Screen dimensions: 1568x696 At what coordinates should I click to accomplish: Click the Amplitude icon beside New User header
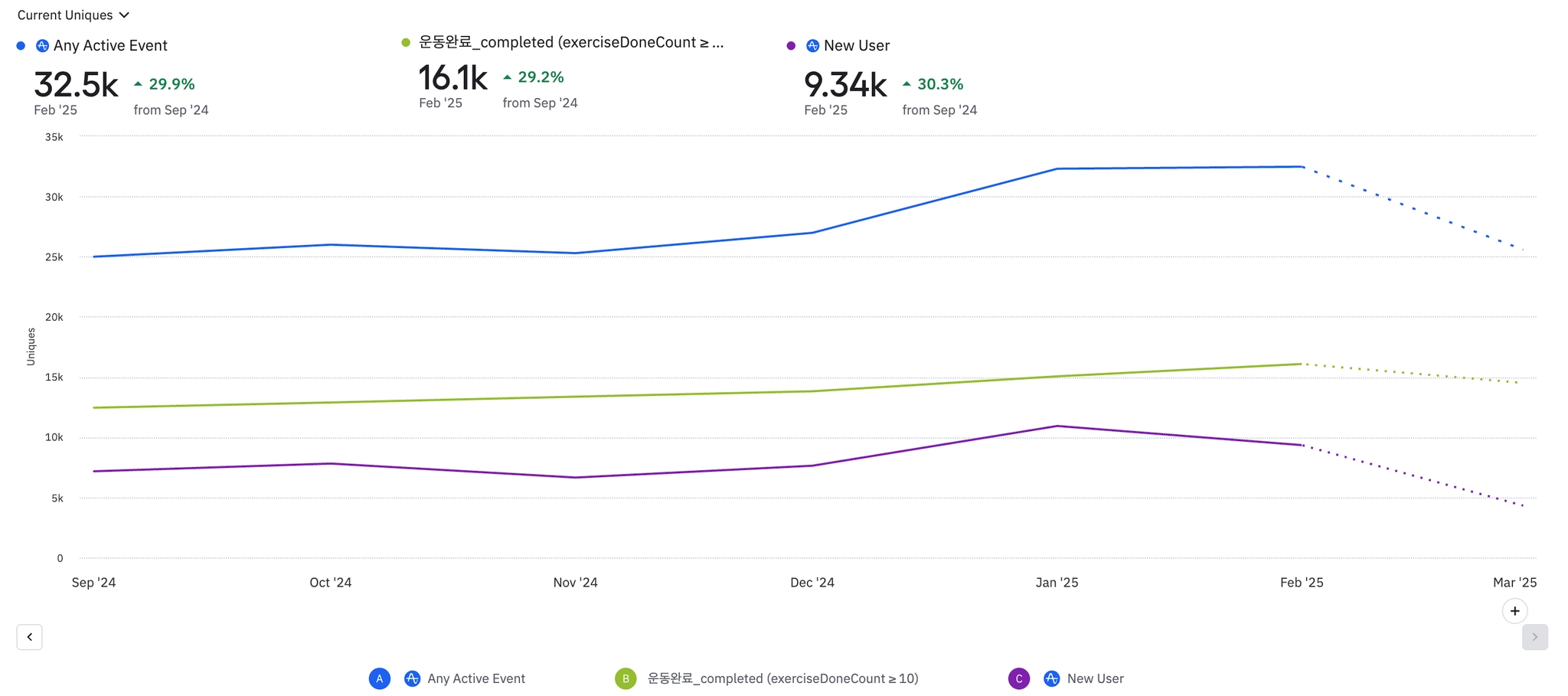click(x=813, y=46)
